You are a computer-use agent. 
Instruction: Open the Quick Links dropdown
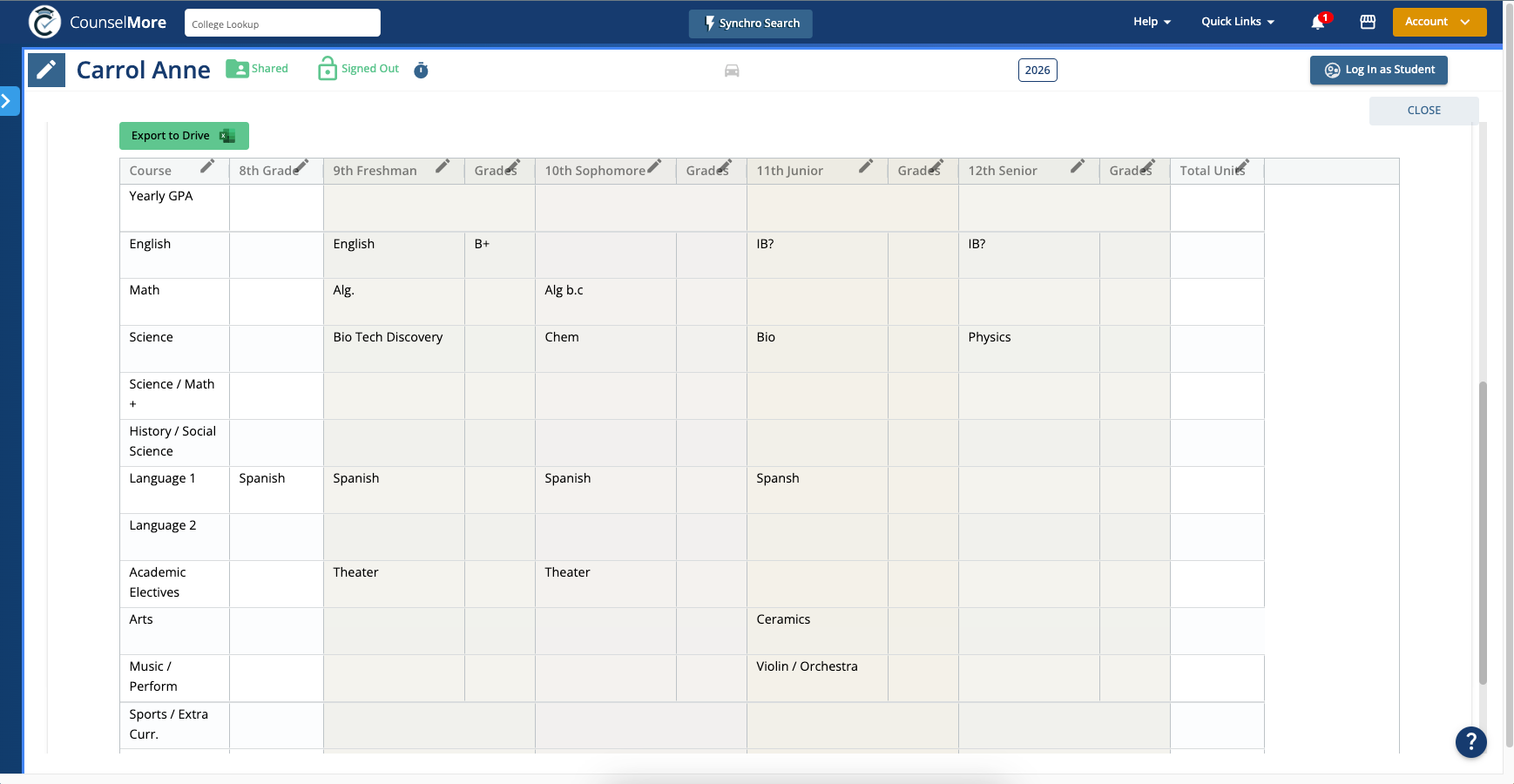(1238, 22)
